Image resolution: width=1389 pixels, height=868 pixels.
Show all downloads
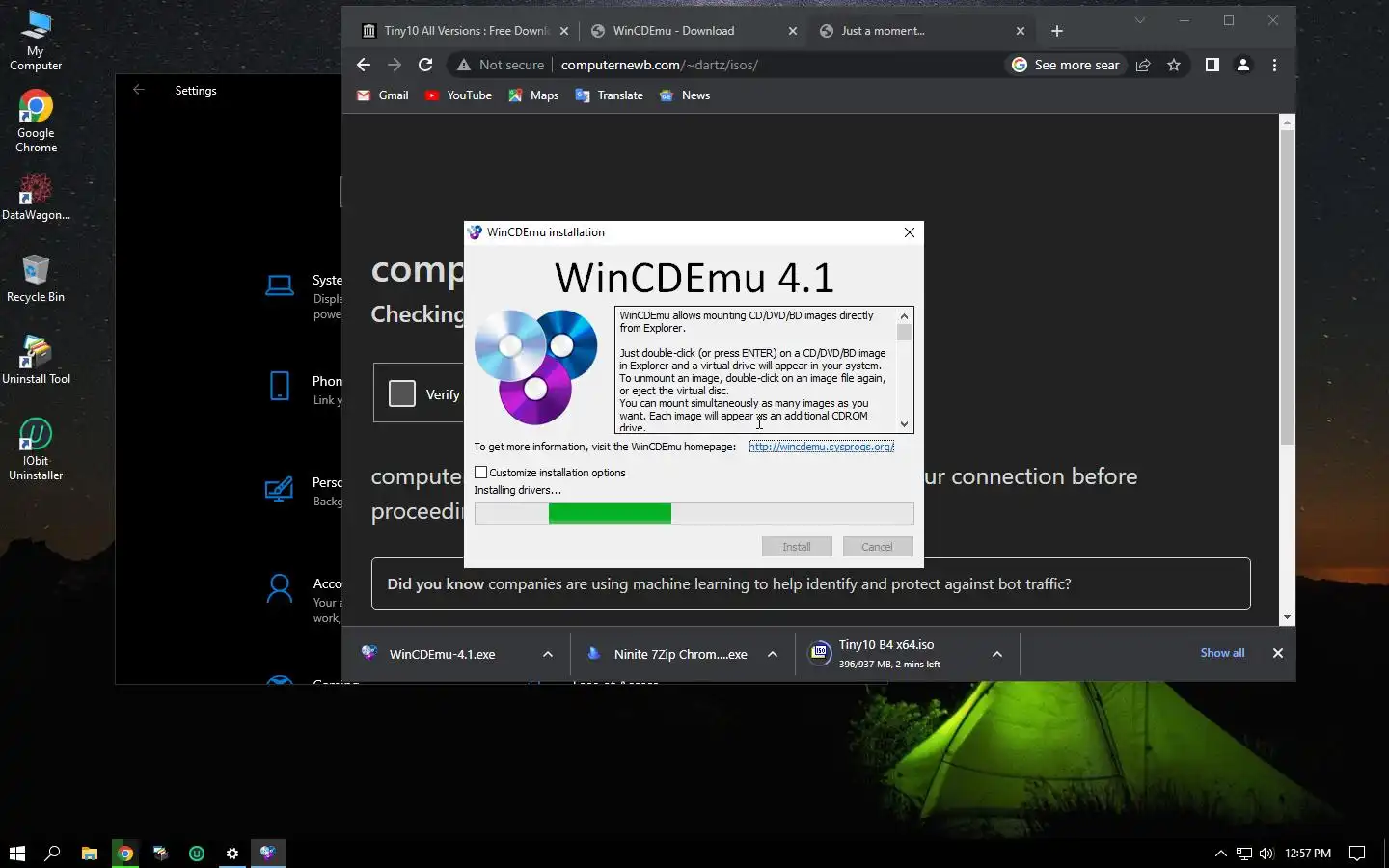[x=1222, y=653]
